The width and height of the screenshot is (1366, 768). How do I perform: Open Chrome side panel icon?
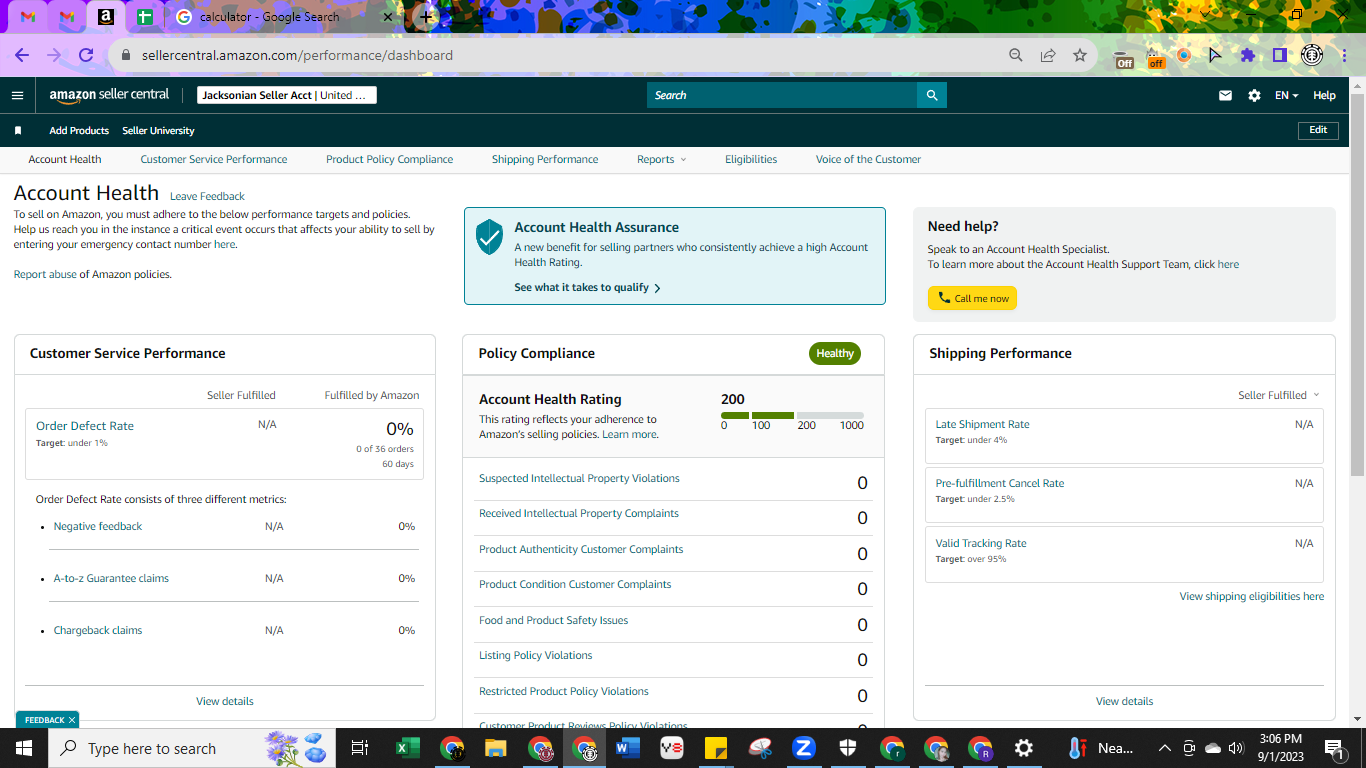coord(1279,55)
